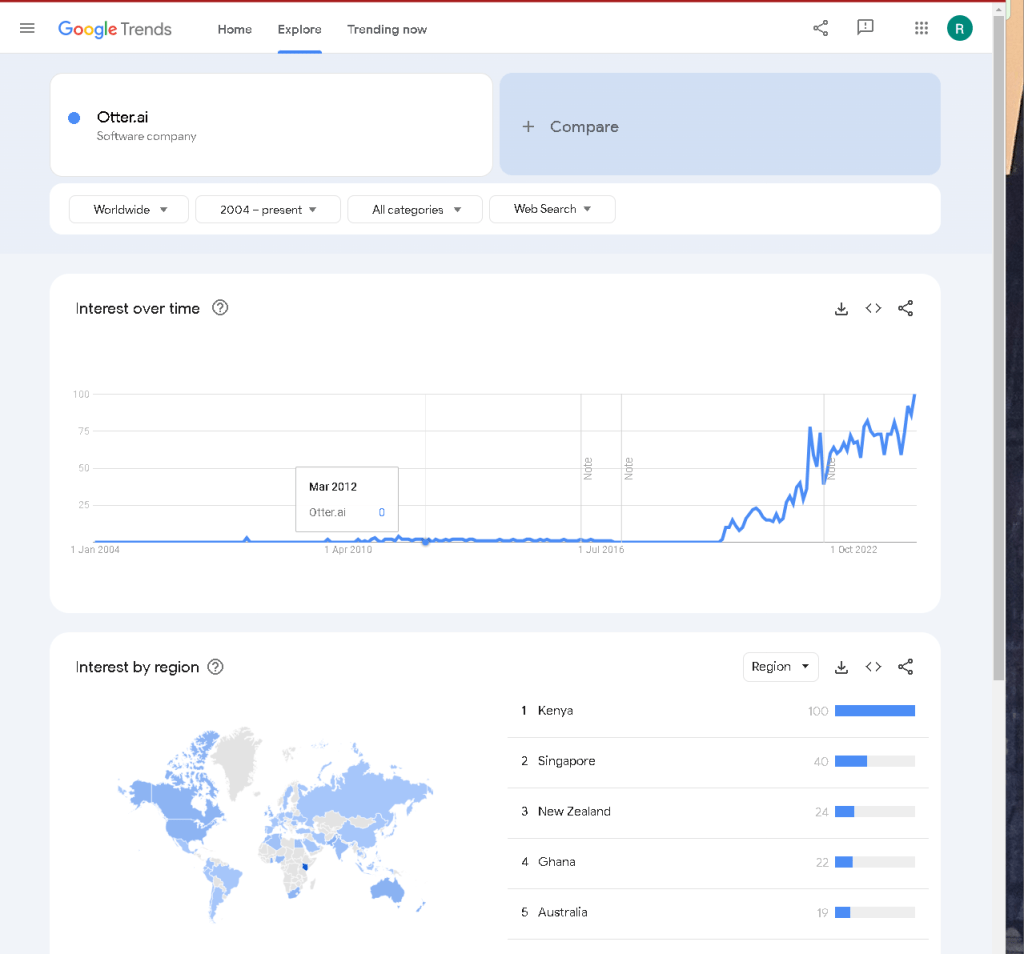Open the Worldwide location dropdown
1024x954 pixels.
point(129,209)
